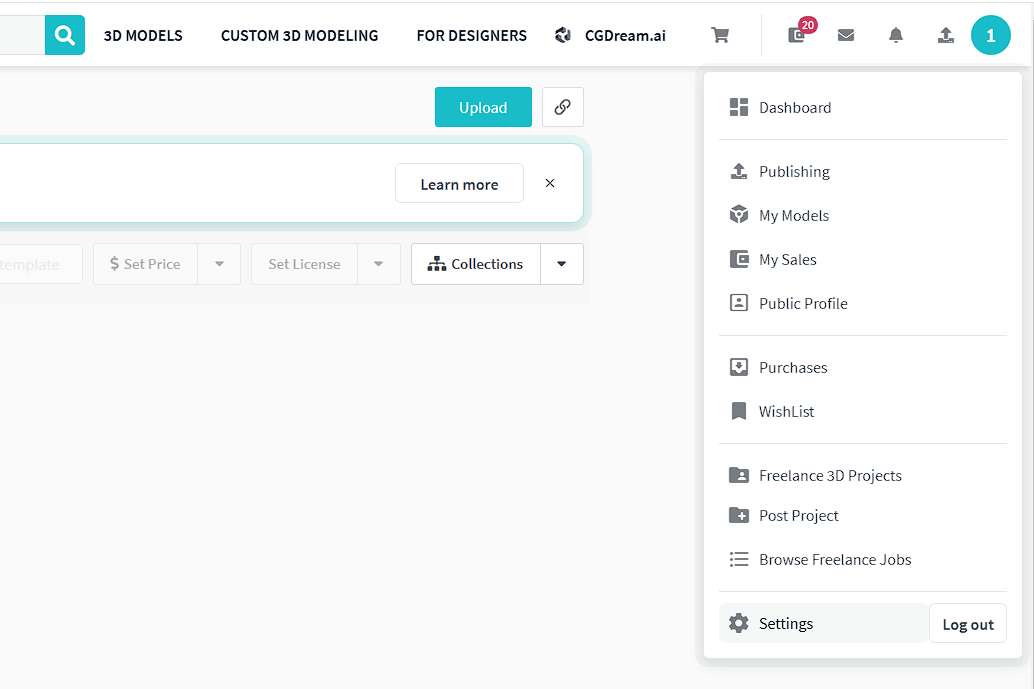This screenshot has width=1034, height=689.
Task: Click the Browse Freelance Jobs list icon
Action: [x=739, y=560]
